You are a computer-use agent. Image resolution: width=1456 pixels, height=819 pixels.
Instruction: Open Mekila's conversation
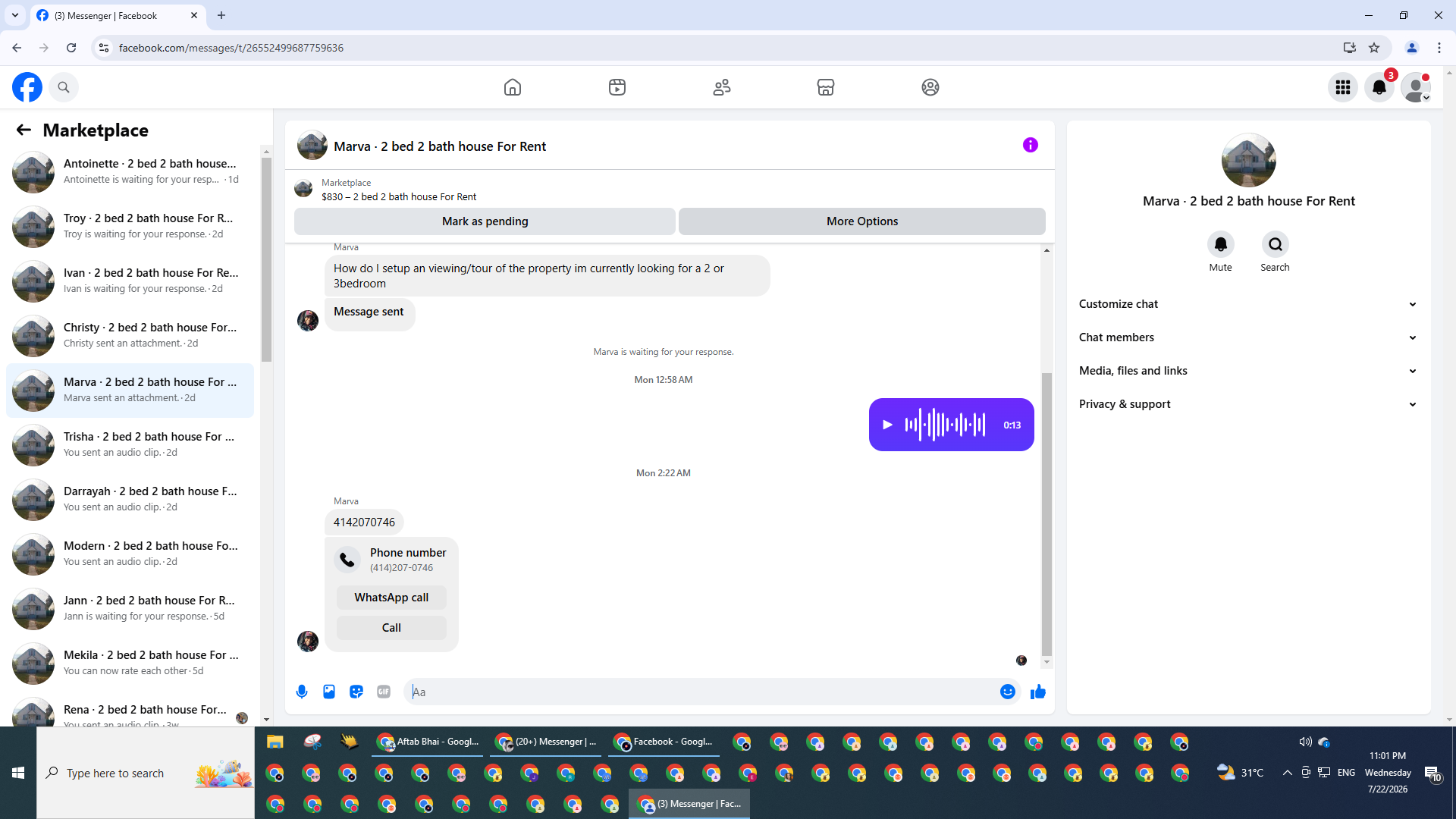click(x=130, y=663)
